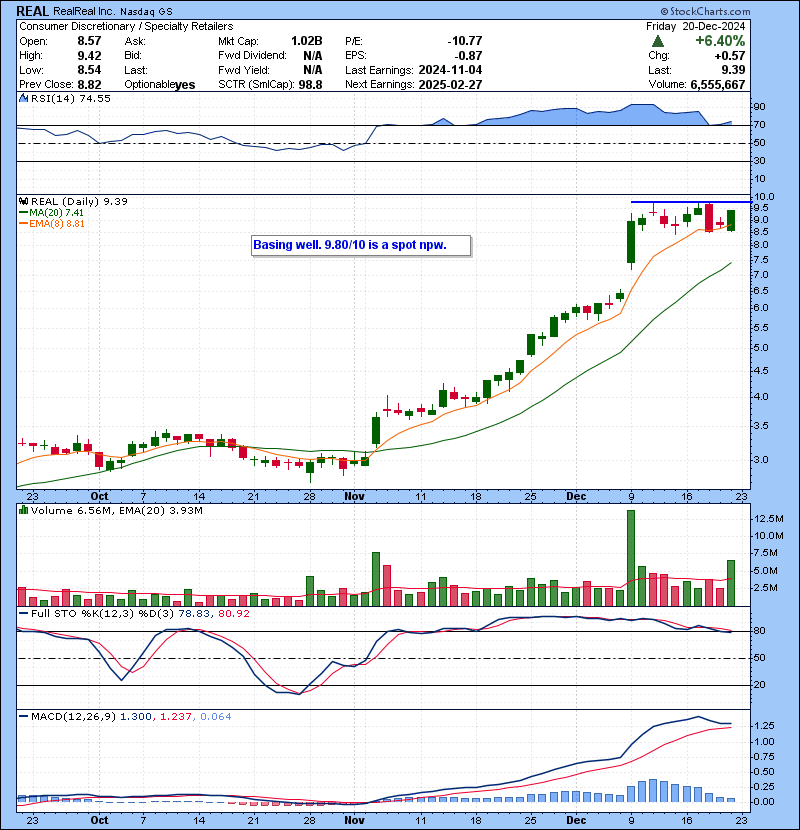Click the RSI panel line icon
The image size is (800, 830).
(23, 98)
